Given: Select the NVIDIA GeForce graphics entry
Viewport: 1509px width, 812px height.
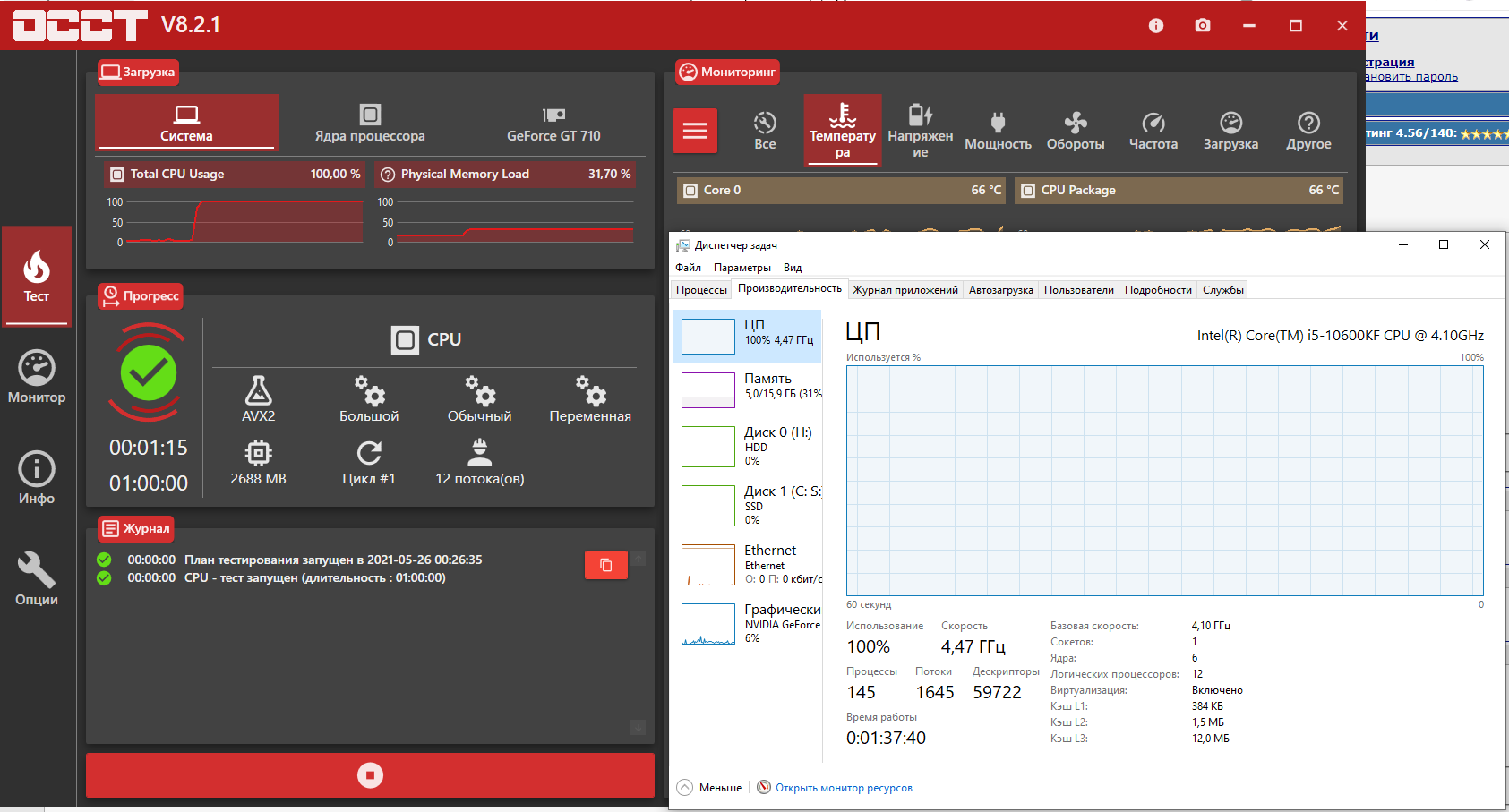Looking at the screenshot, I should pyautogui.click(x=747, y=623).
